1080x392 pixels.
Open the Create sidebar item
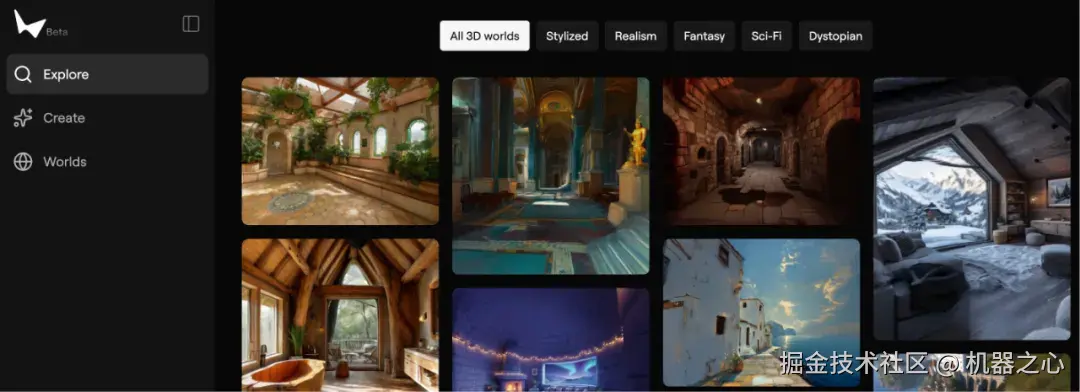(x=107, y=118)
